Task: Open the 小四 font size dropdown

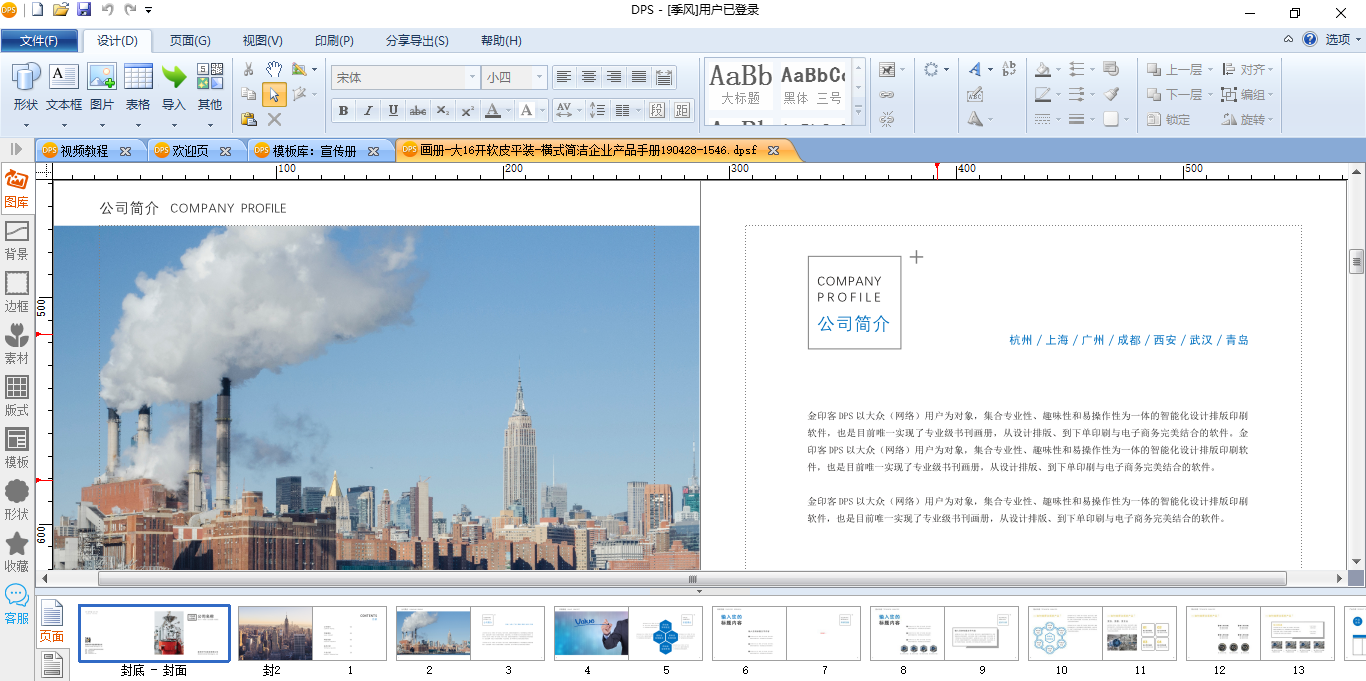Action: click(x=540, y=77)
